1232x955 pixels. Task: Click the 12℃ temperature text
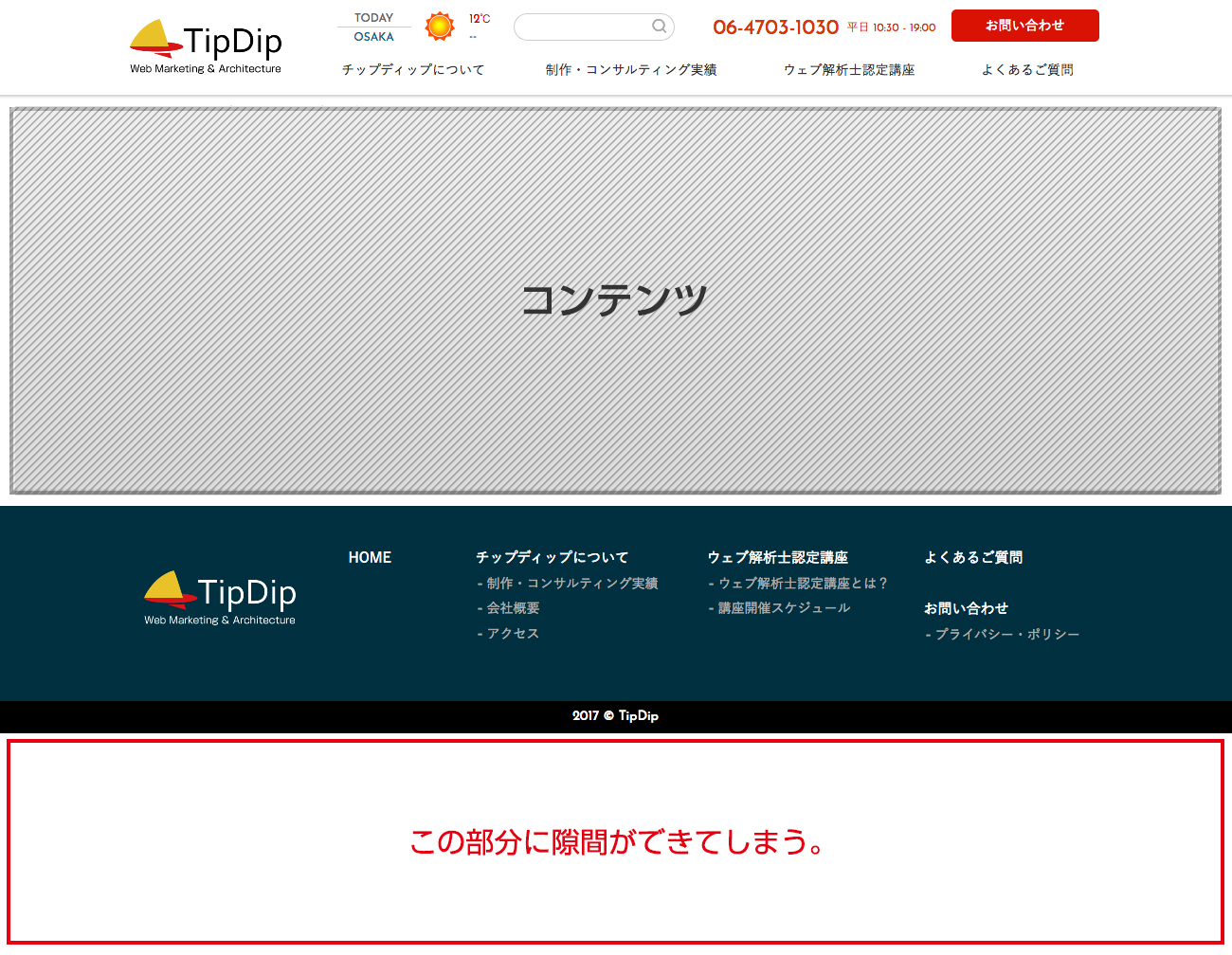point(480,19)
